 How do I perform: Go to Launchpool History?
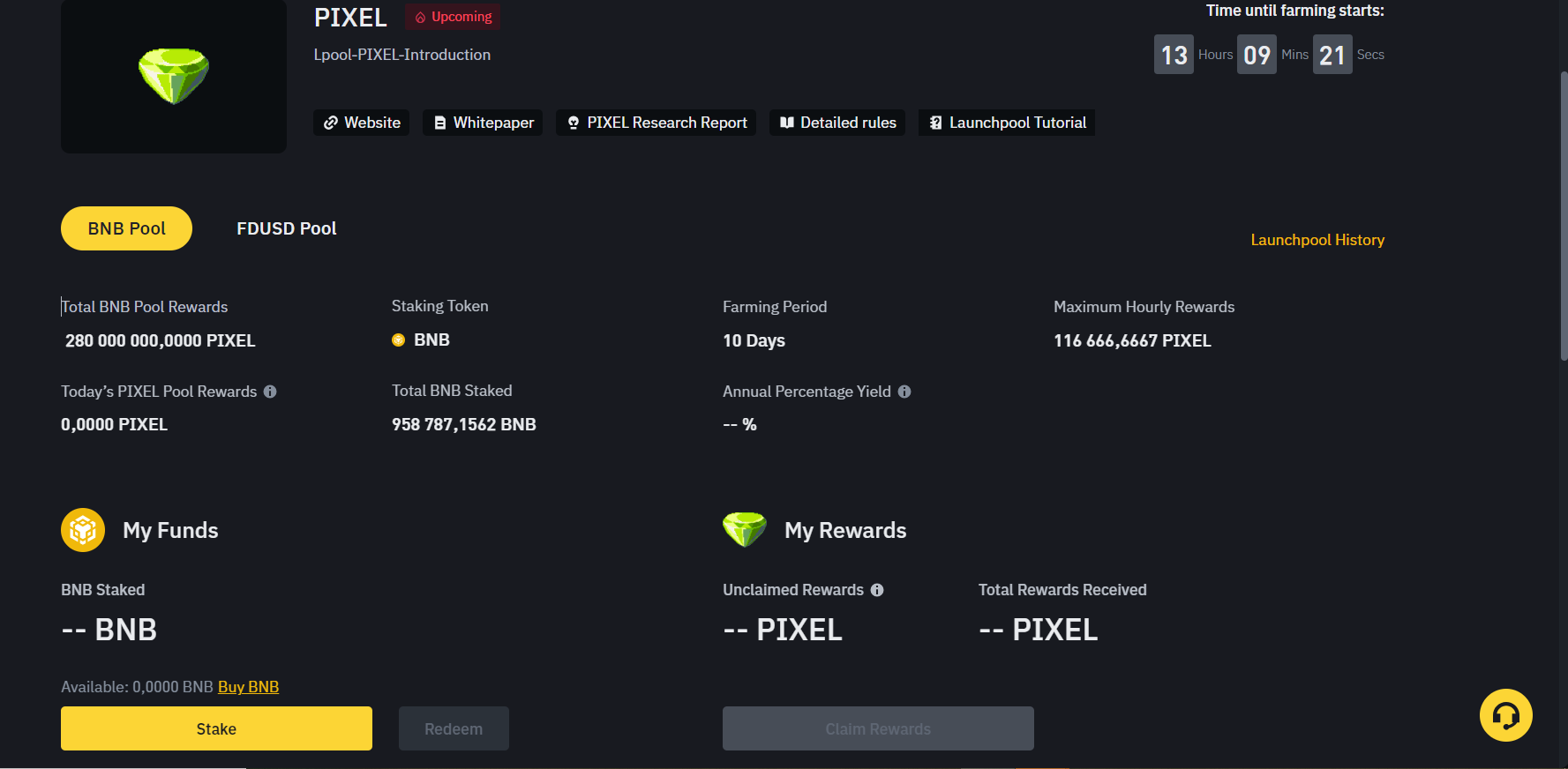[x=1317, y=240]
